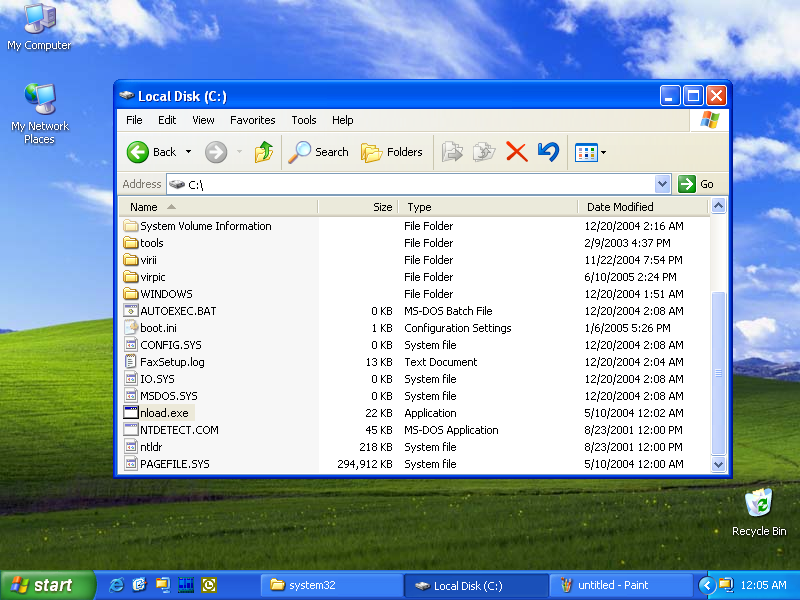Go up one folder level
800x600 pixels.
(x=264, y=152)
